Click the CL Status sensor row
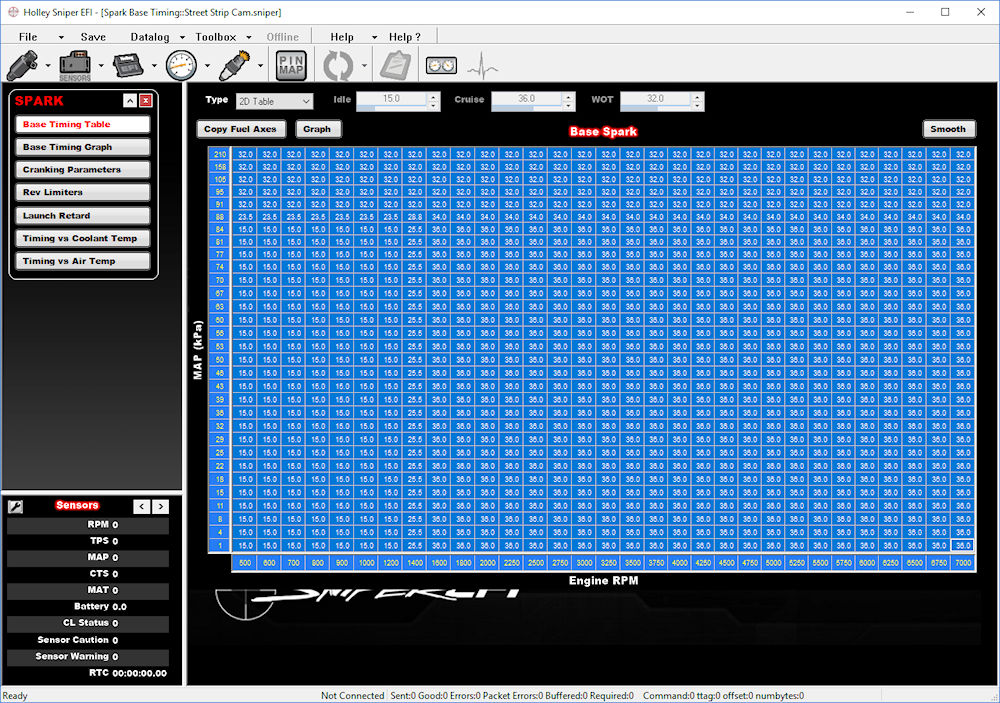Image resolution: width=1000 pixels, height=703 pixels. click(x=88, y=623)
